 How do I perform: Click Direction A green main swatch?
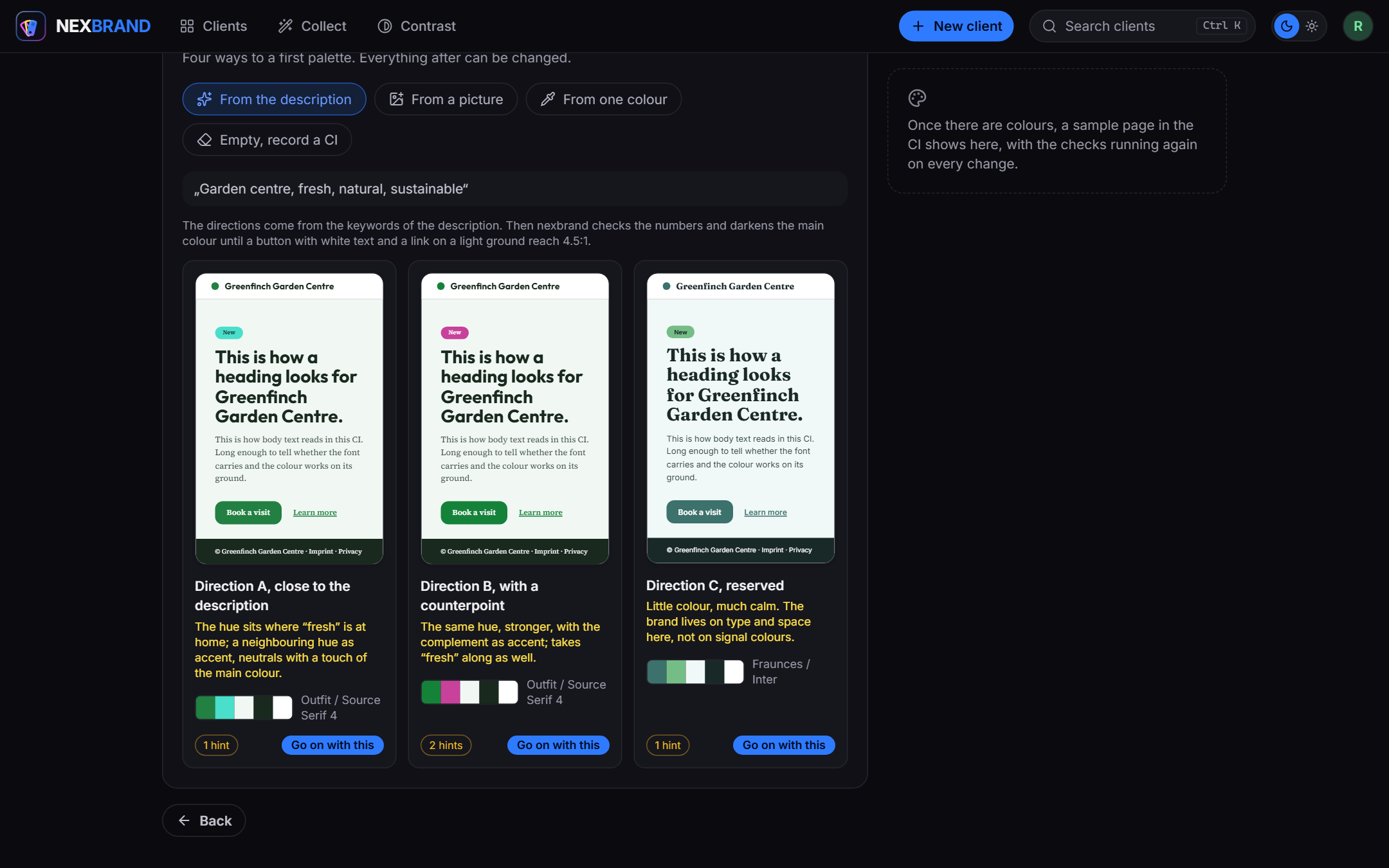(205, 707)
